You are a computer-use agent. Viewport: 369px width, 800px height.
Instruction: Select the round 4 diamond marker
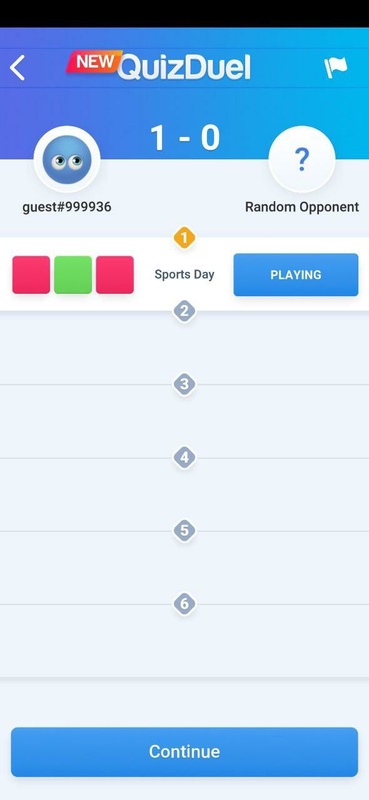click(x=184, y=458)
